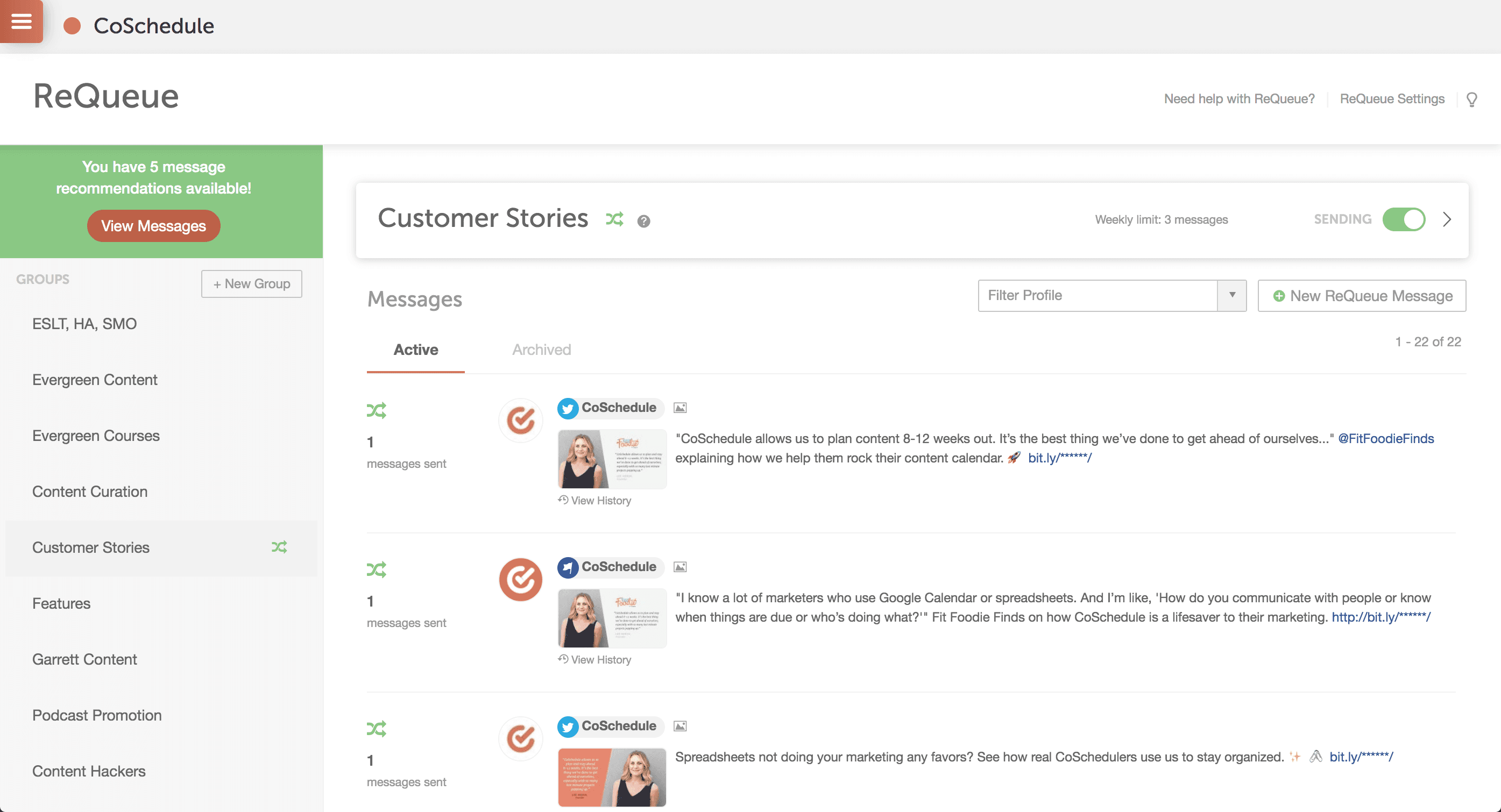Image resolution: width=1501 pixels, height=812 pixels.
Task: Open bit.ly link in Spreadsheets message
Action: 1361,757
